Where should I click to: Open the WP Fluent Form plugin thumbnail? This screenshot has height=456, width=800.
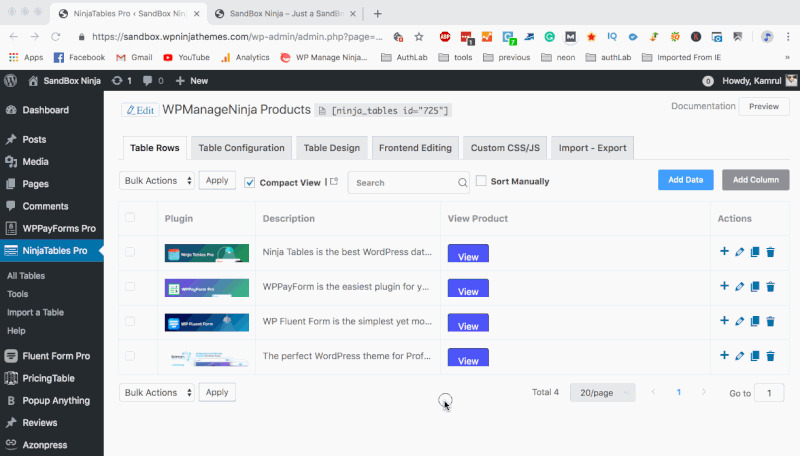[x=207, y=322]
